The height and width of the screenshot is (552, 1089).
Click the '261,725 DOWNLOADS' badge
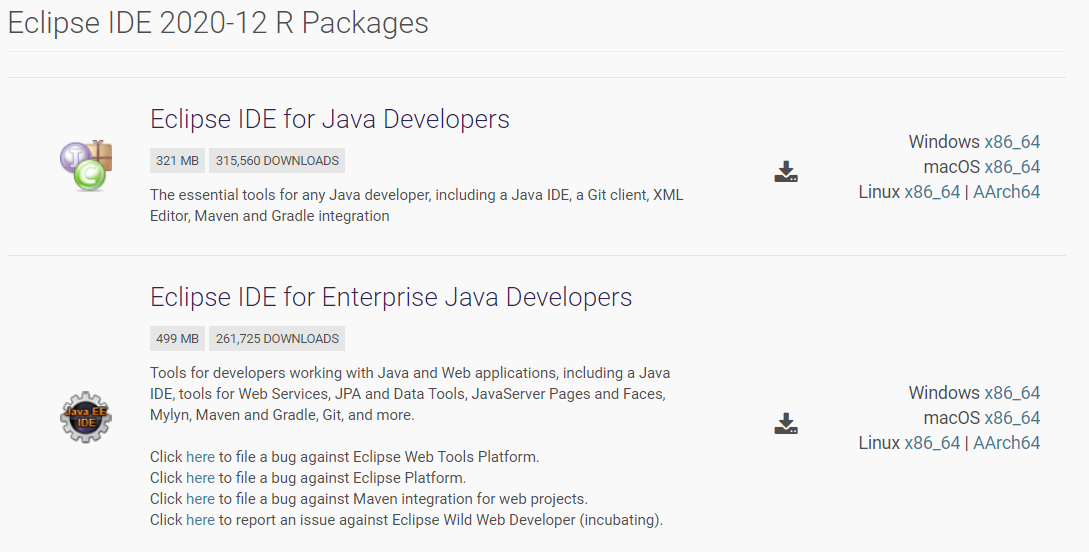[x=277, y=338]
